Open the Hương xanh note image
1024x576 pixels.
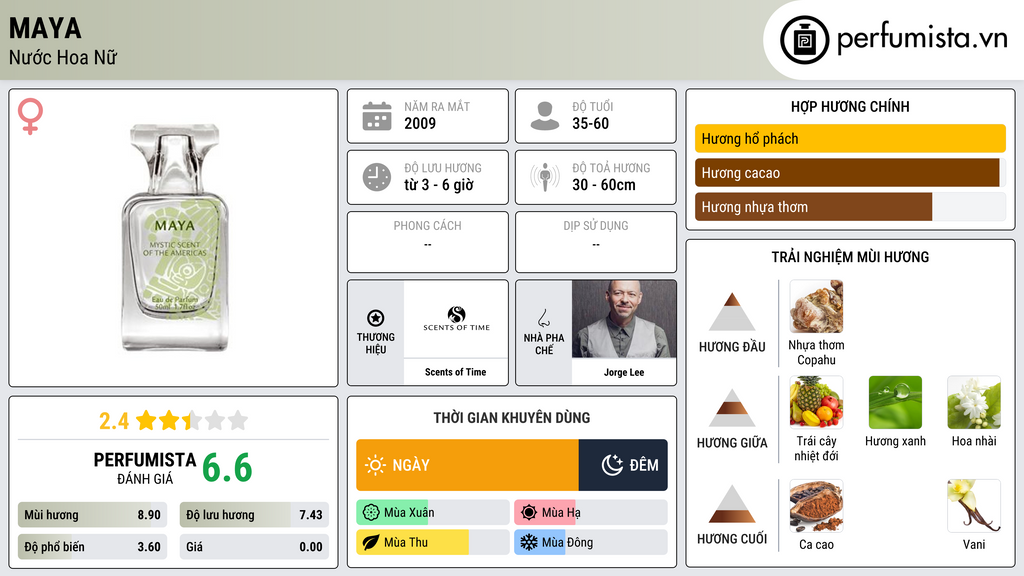tap(895, 402)
